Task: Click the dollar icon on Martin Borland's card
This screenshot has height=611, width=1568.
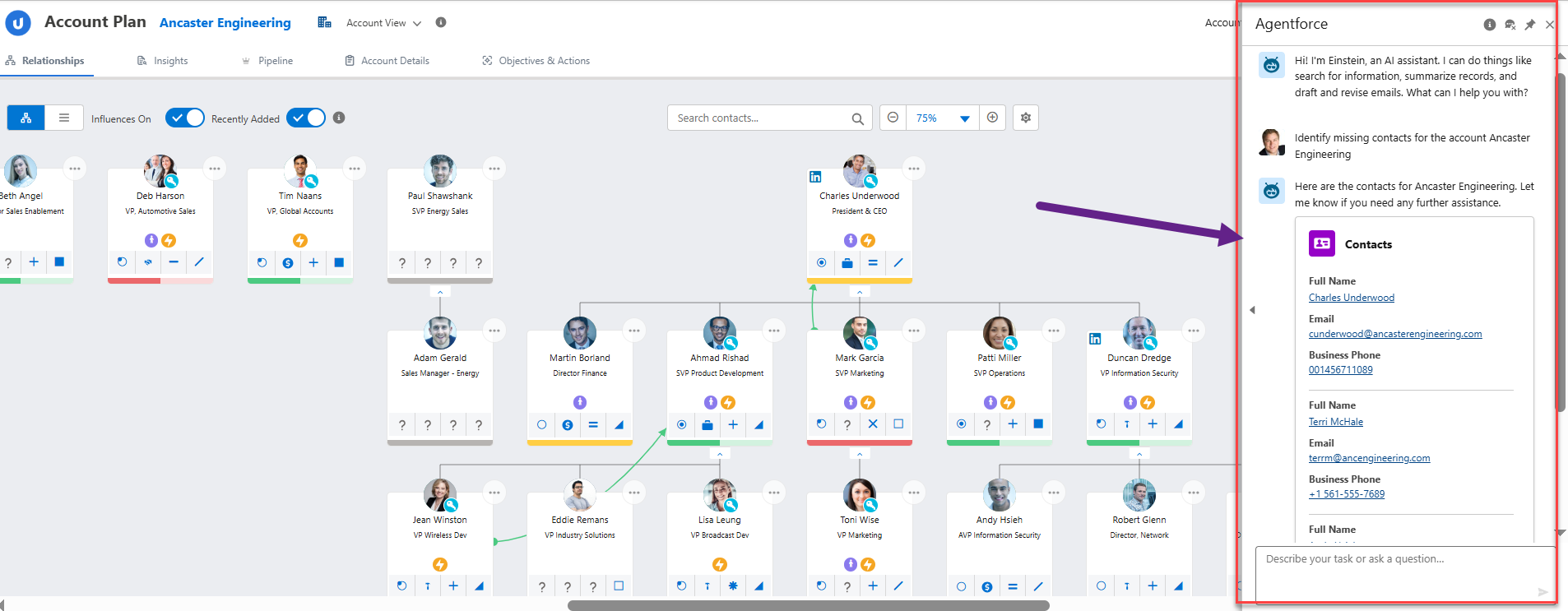Action: 568,425
